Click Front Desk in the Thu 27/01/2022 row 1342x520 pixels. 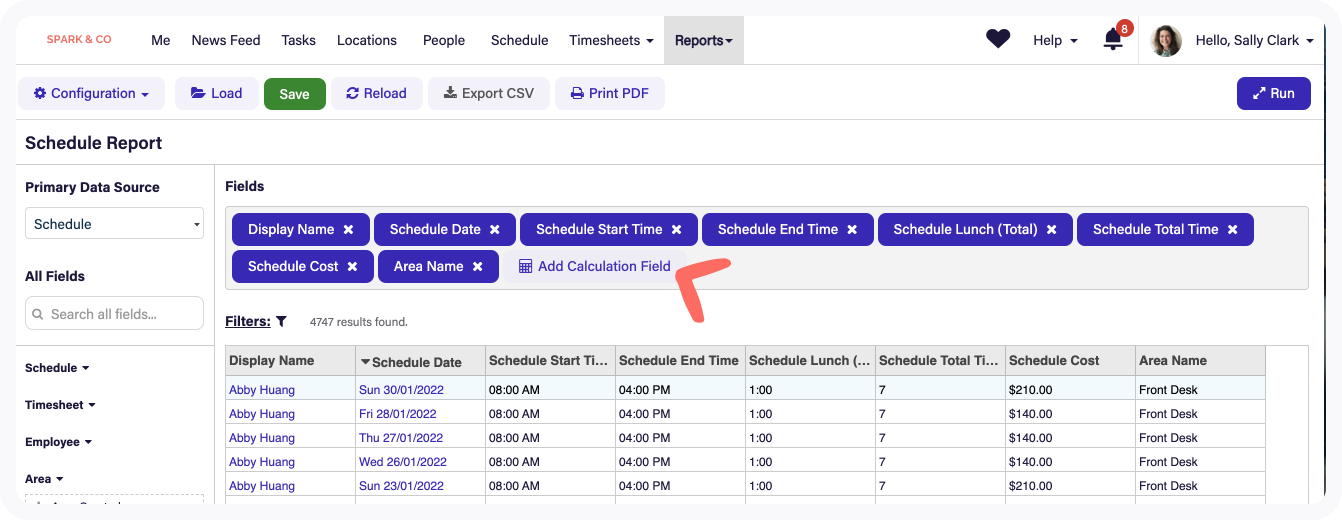point(1168,438)
